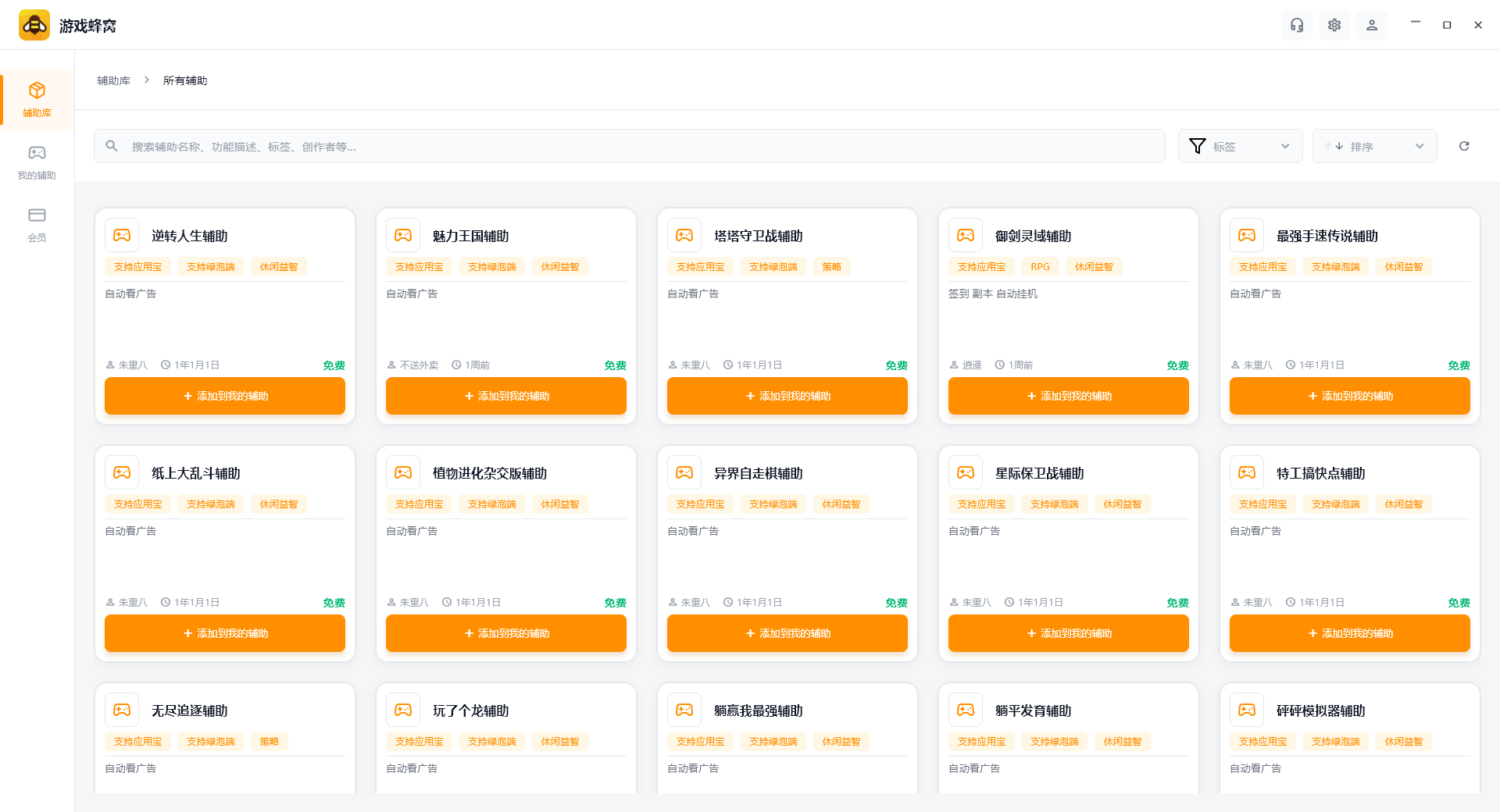This screenshot has height=812, width=1500.
Task: Click the gamepad icon of 特工搞快点辅助
Action: coord(1247,472)
